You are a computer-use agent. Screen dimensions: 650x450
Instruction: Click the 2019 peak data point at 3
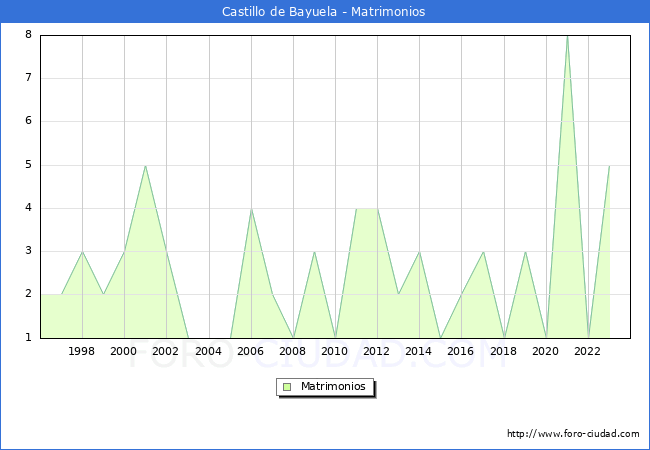coord(525,252)
